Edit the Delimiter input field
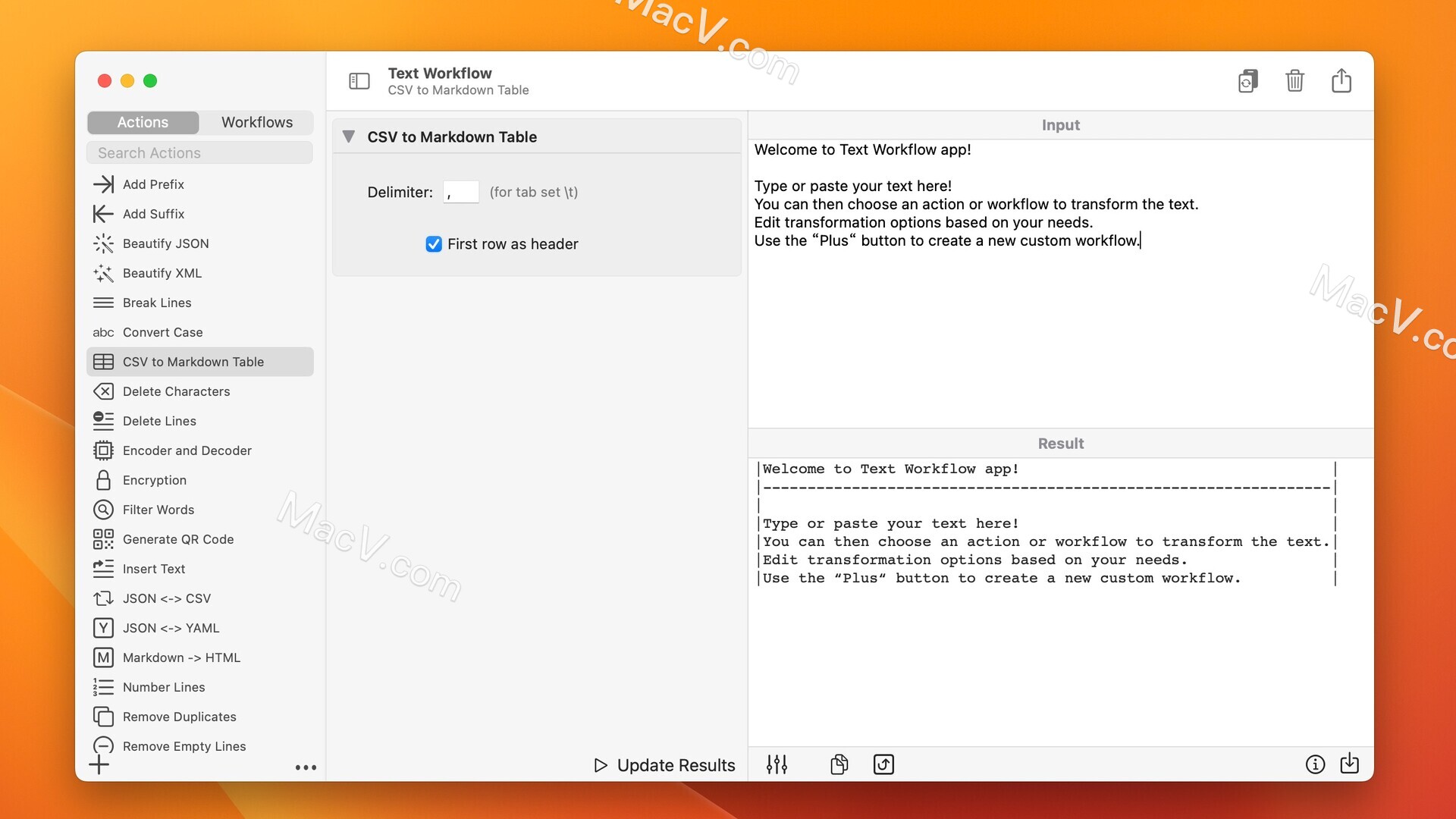1456x819 pixels. point(460,192)
